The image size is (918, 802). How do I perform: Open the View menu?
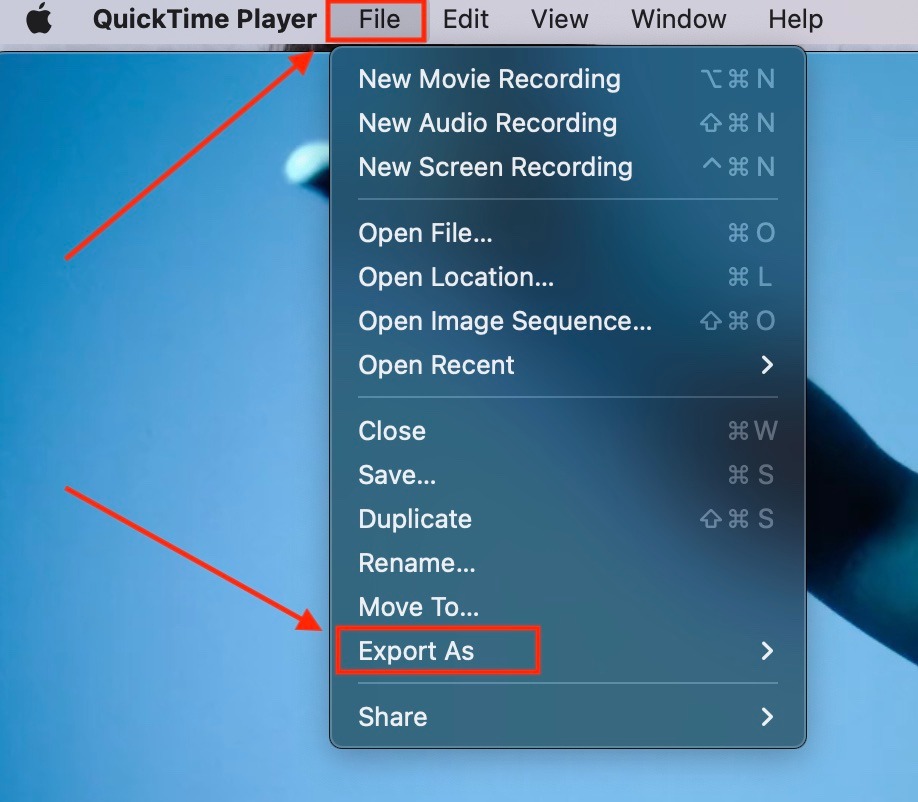coord(559,19)
